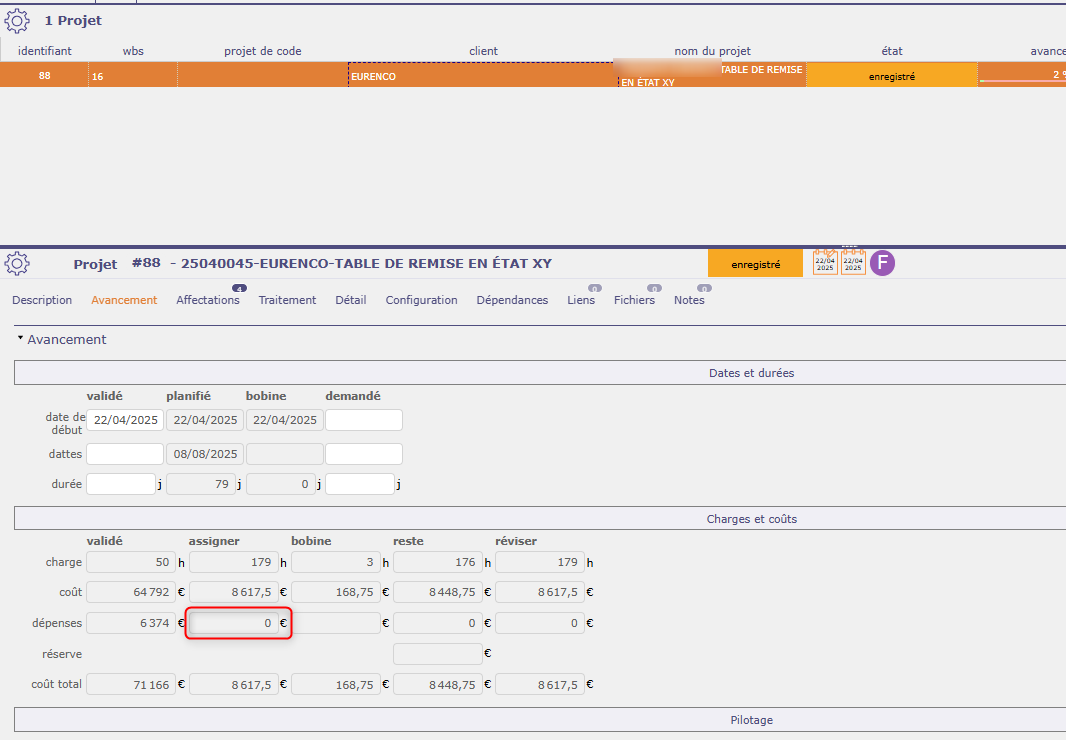Click the orange "enregistré" status button in header
This screenshot has width=1066, height=740.
coord(755,264)
